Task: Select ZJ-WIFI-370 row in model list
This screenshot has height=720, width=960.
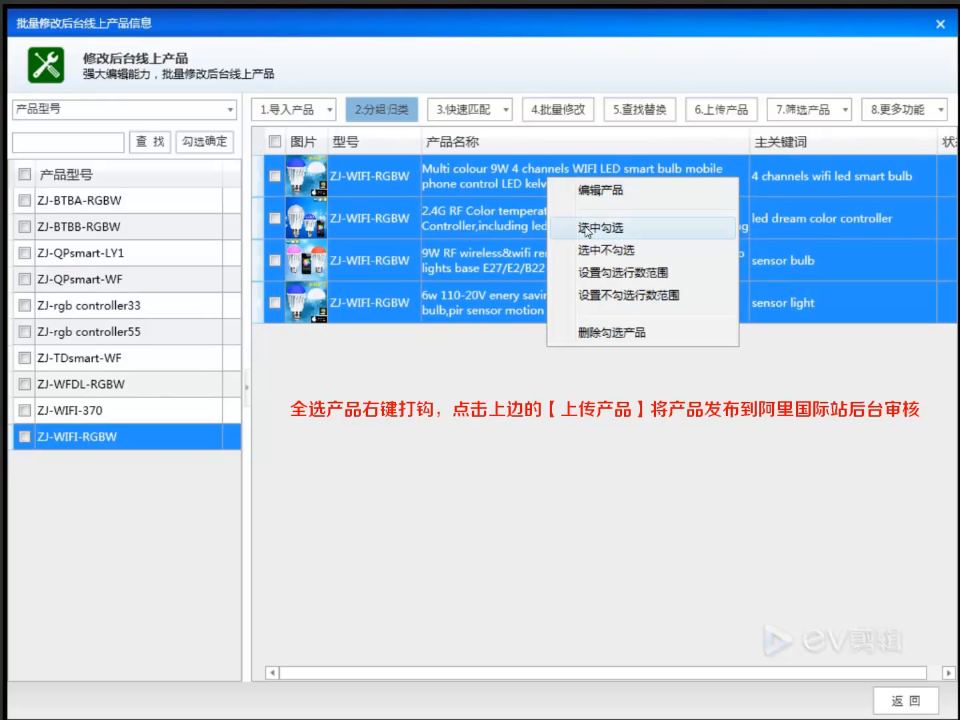Action: pos(127,411)
